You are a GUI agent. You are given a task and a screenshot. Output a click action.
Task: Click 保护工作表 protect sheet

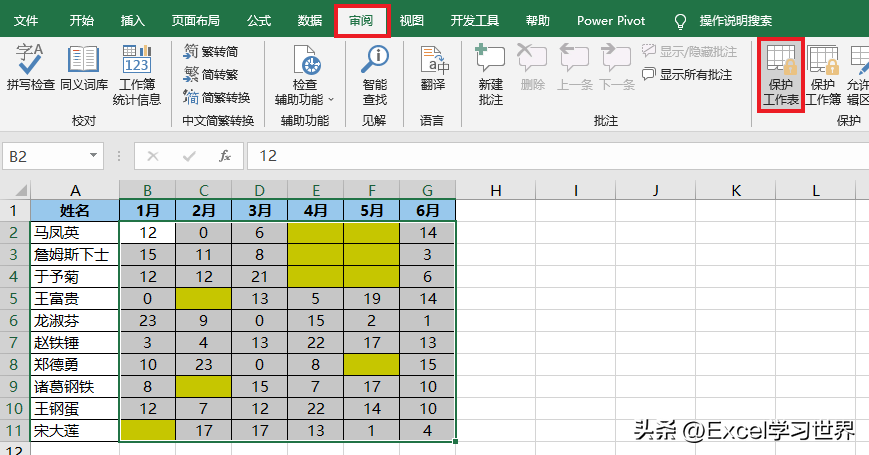[781, 75]
